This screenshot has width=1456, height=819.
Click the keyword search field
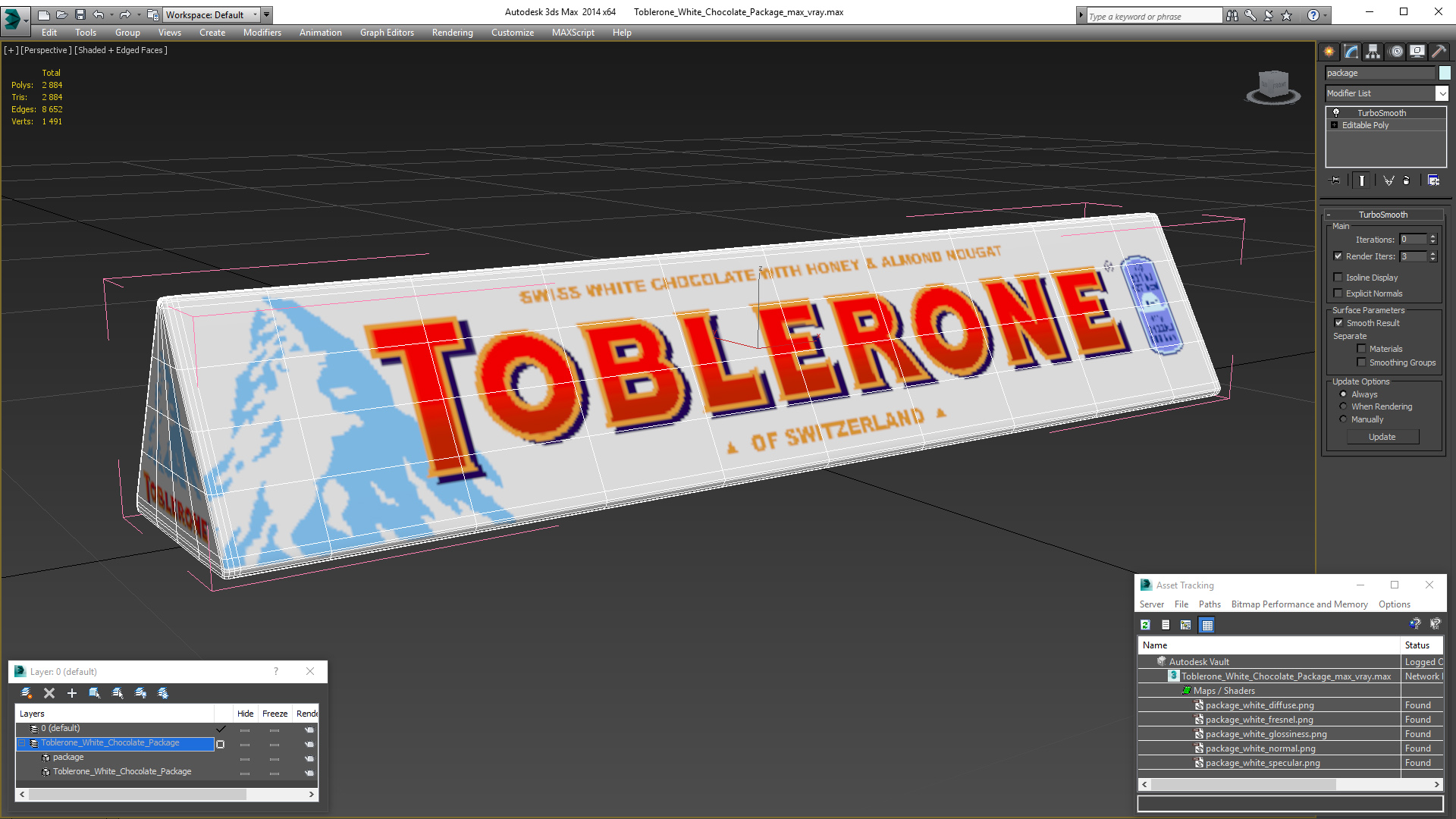tap(1154, 16)
